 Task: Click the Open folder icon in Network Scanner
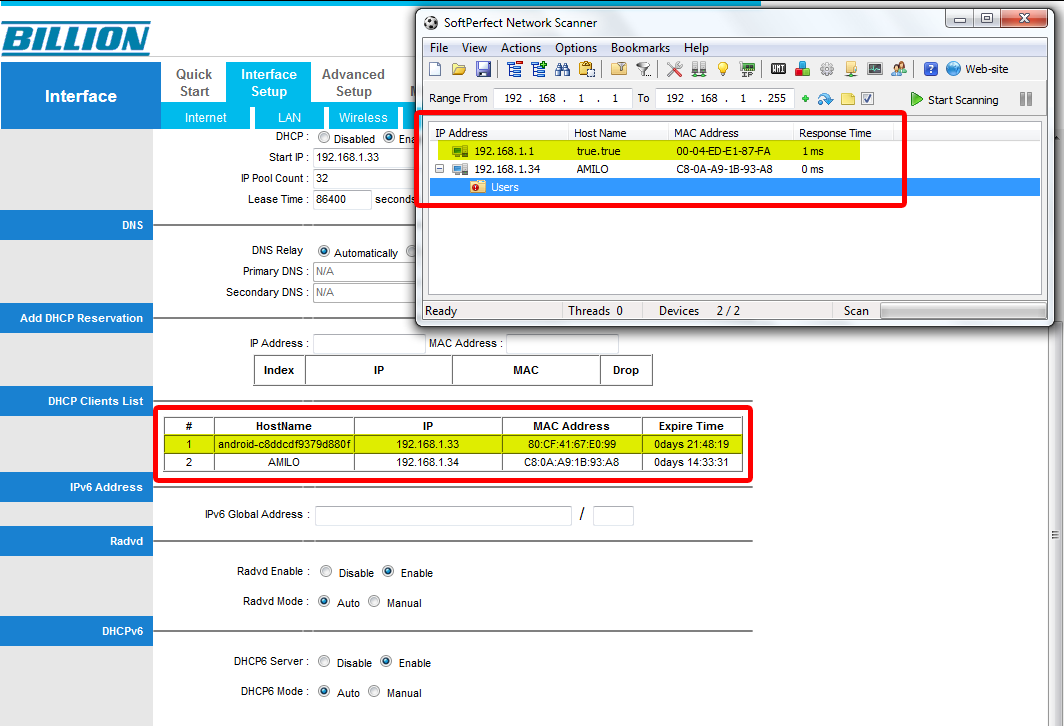click(459, 69)
